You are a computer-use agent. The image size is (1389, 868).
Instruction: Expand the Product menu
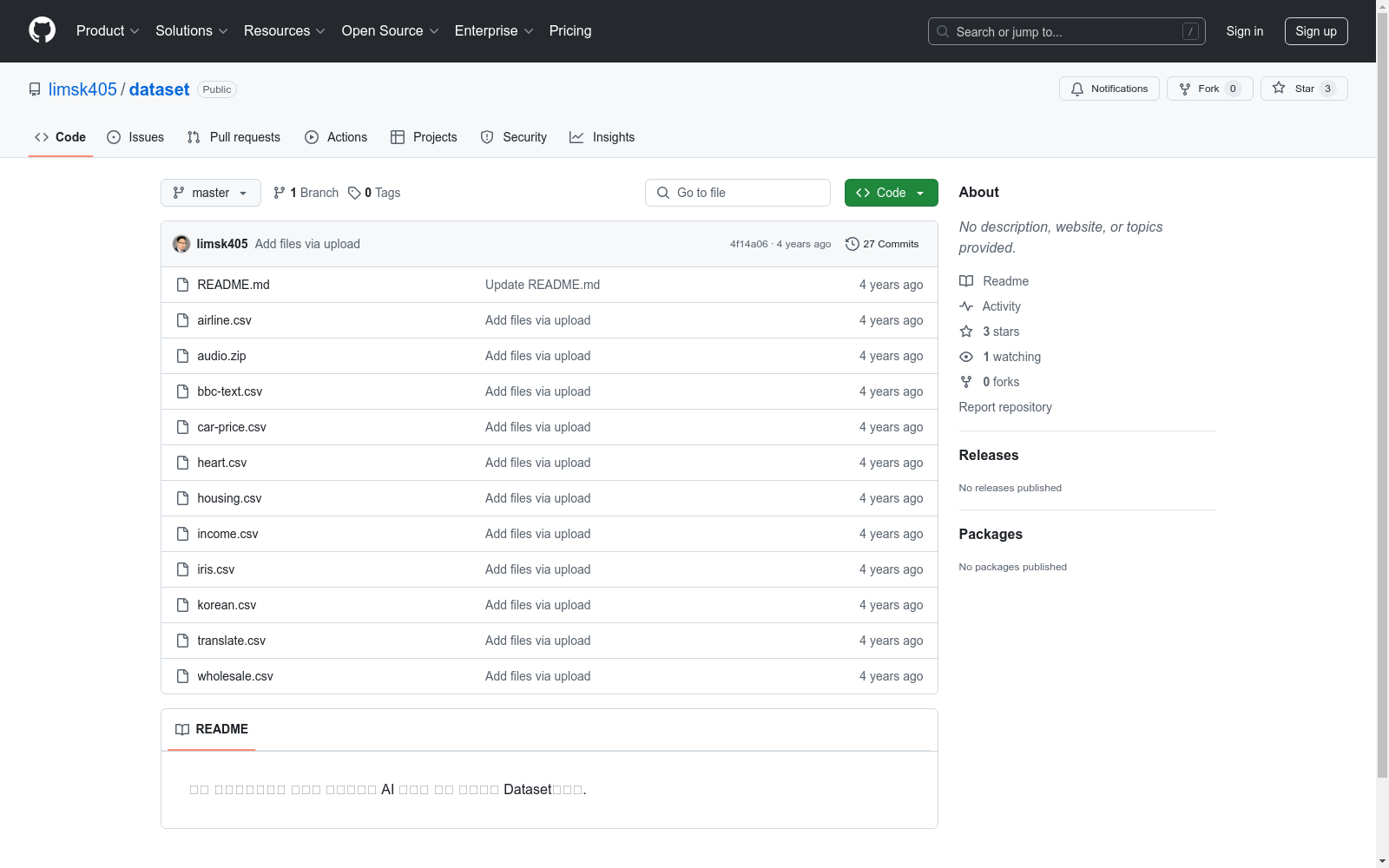pos(108,30)
